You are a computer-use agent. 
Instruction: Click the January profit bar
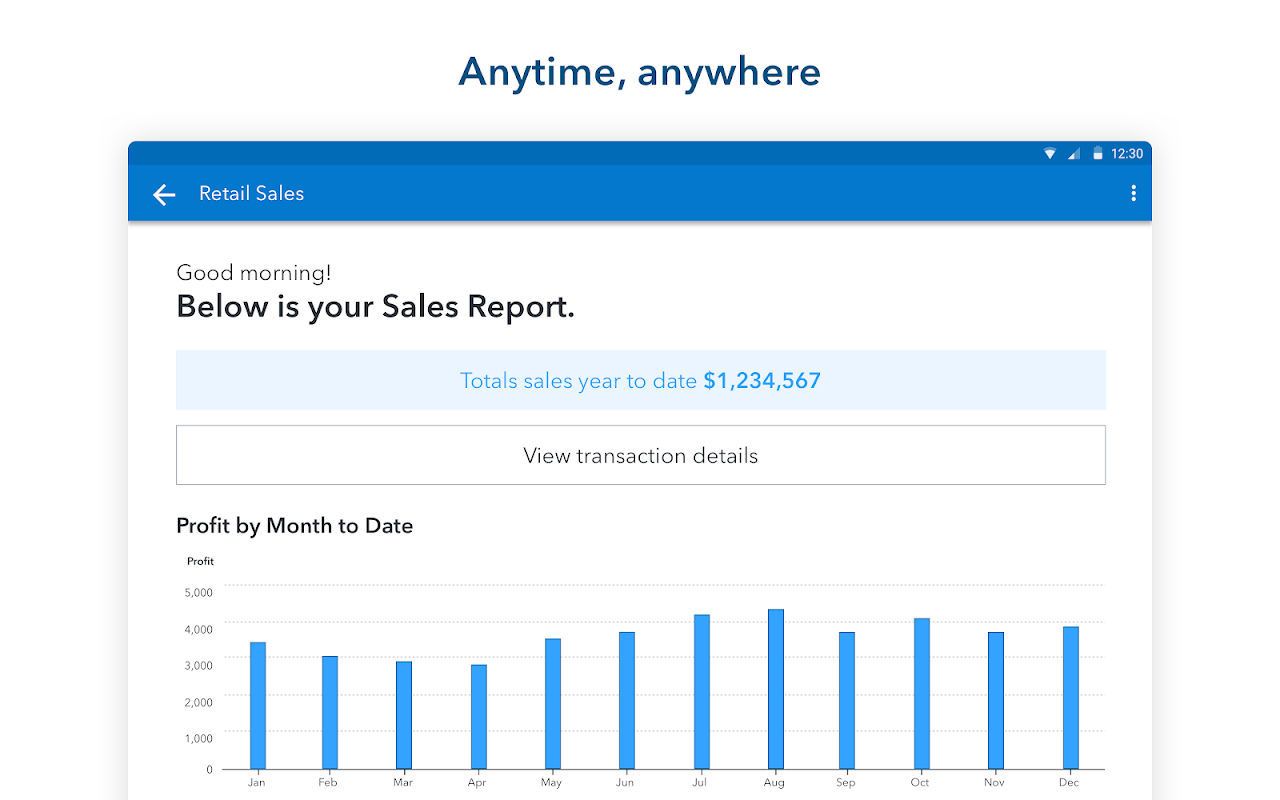coord(258,706)
